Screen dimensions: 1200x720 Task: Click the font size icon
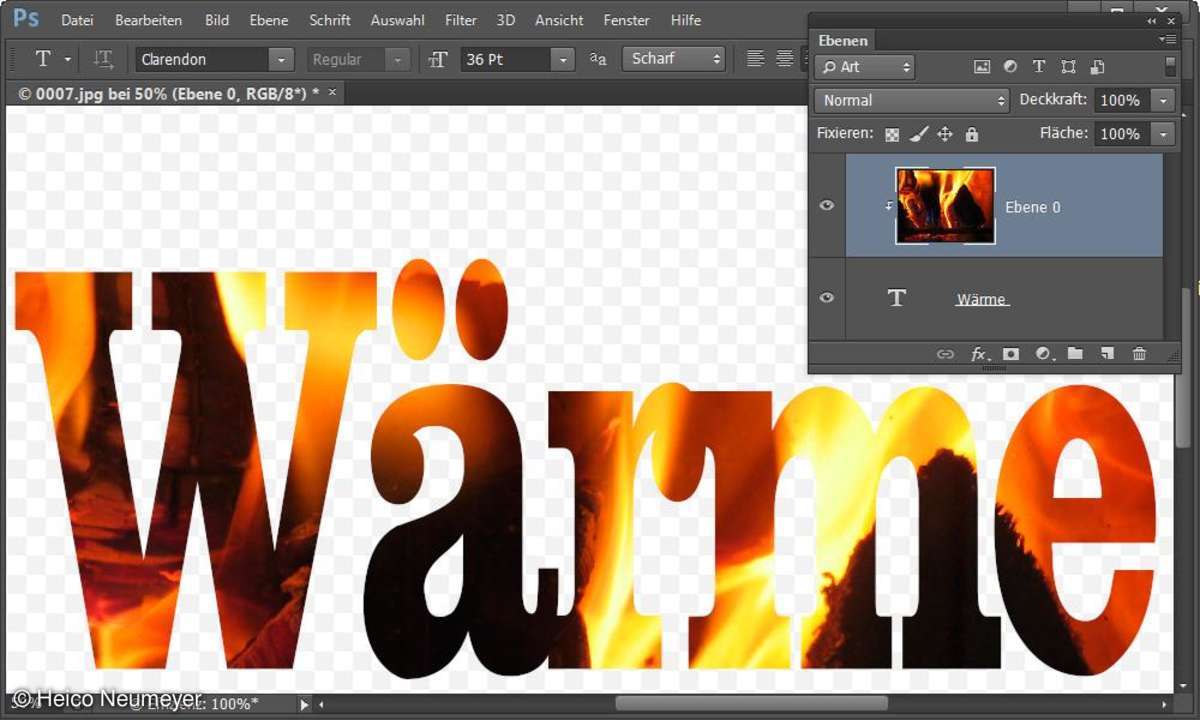click(x=437, y=60)
